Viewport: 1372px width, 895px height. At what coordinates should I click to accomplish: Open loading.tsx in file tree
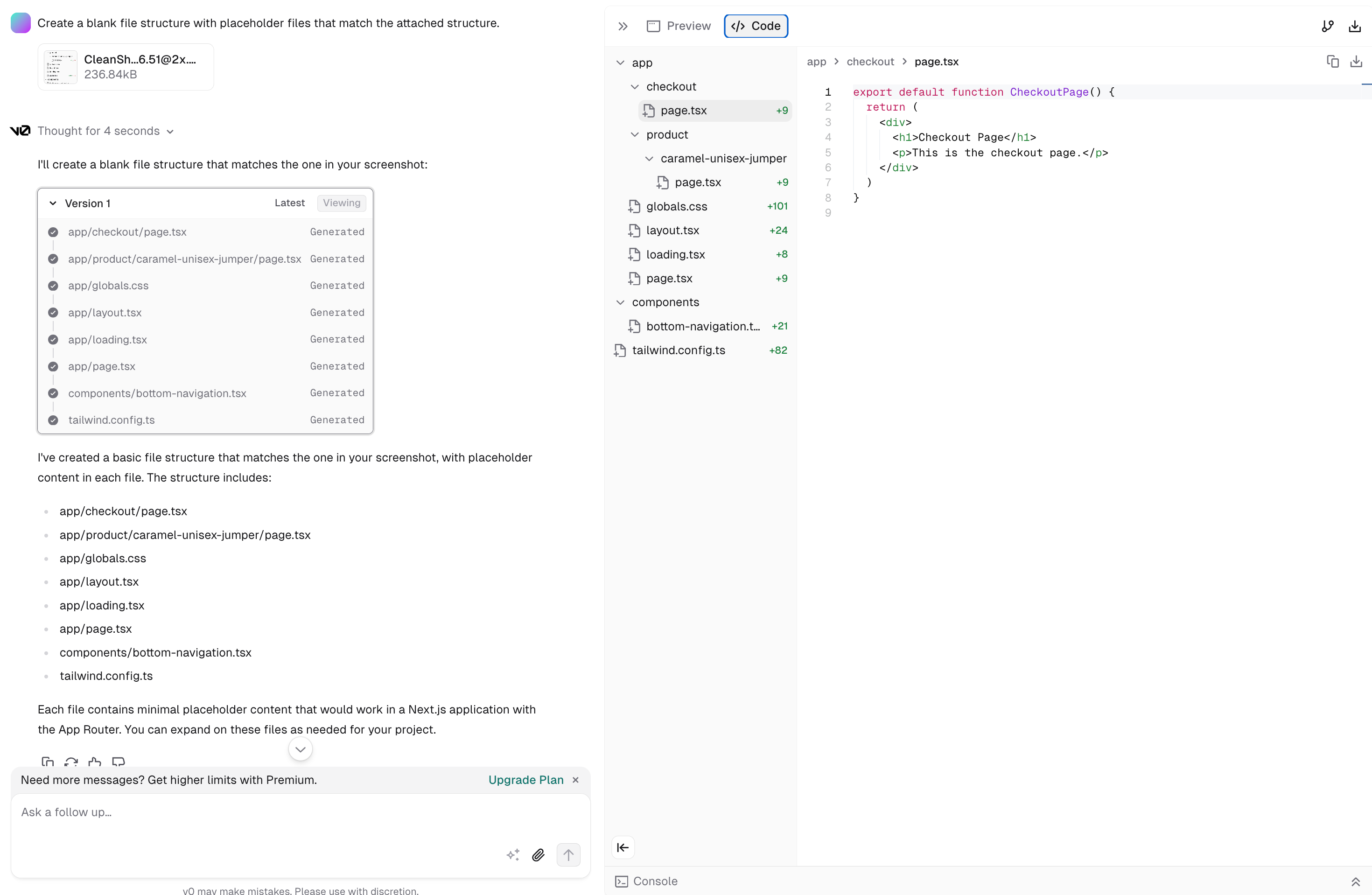pos(708,254)
